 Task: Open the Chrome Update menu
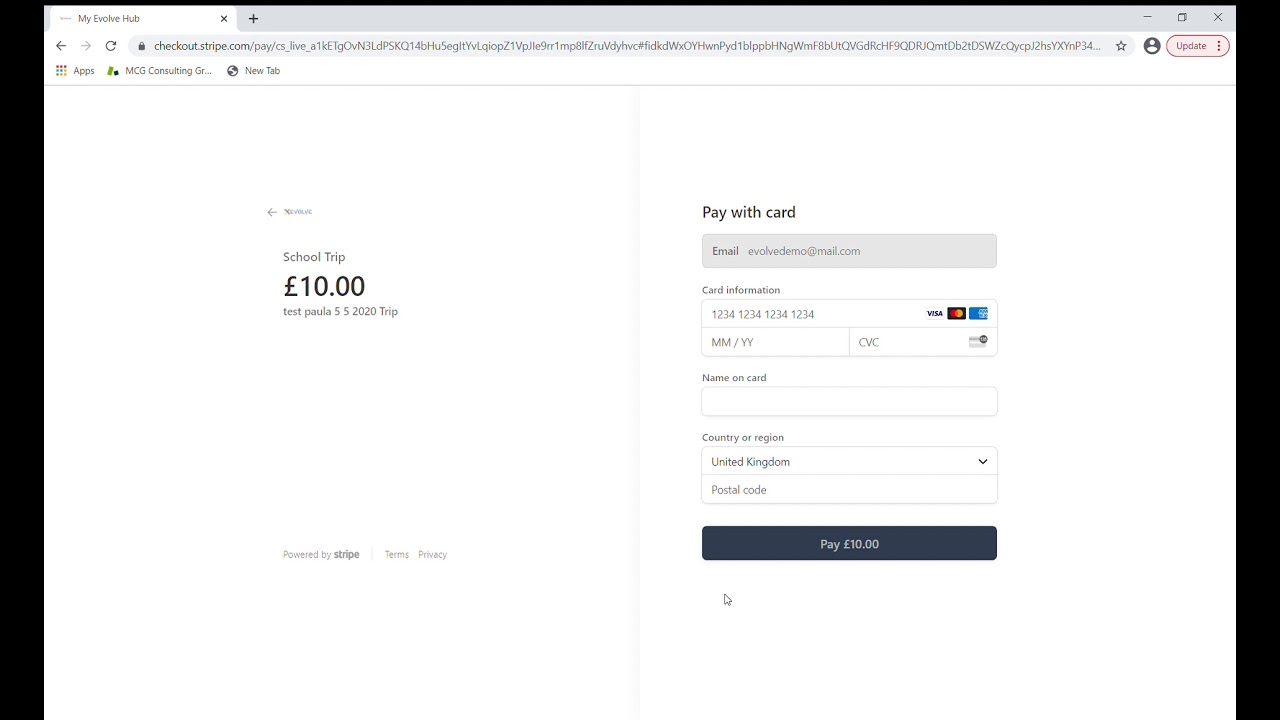pyautogui.click(x=1197, y=46)
